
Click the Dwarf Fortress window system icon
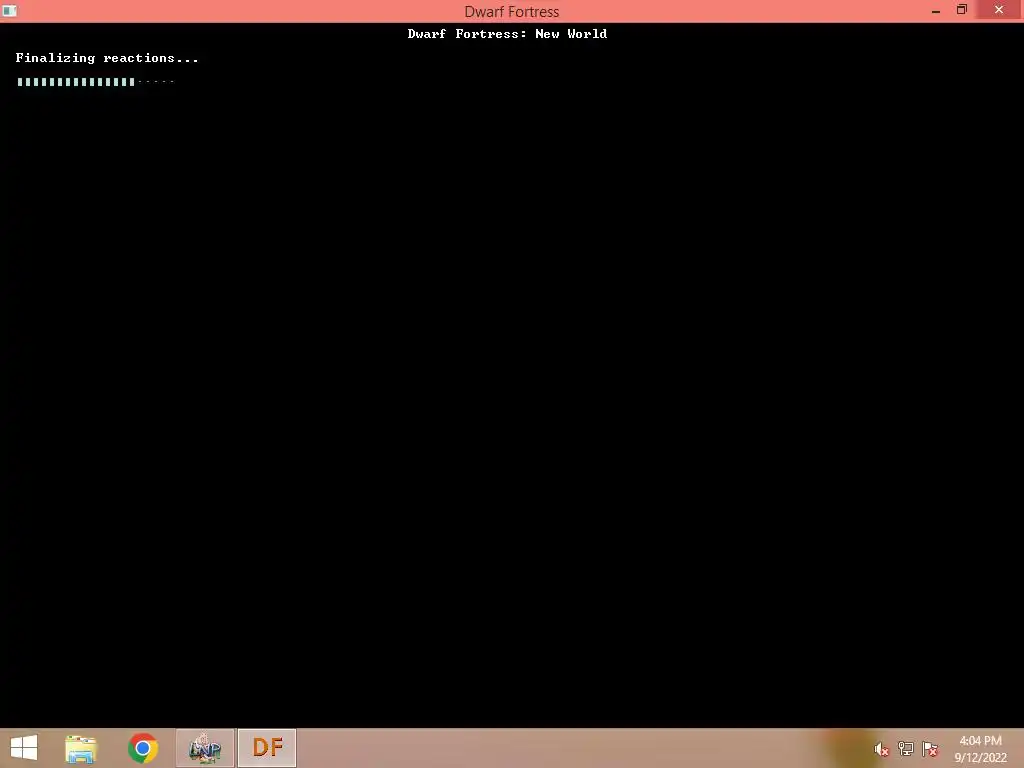pyautogui.click(x=9, y=10)
